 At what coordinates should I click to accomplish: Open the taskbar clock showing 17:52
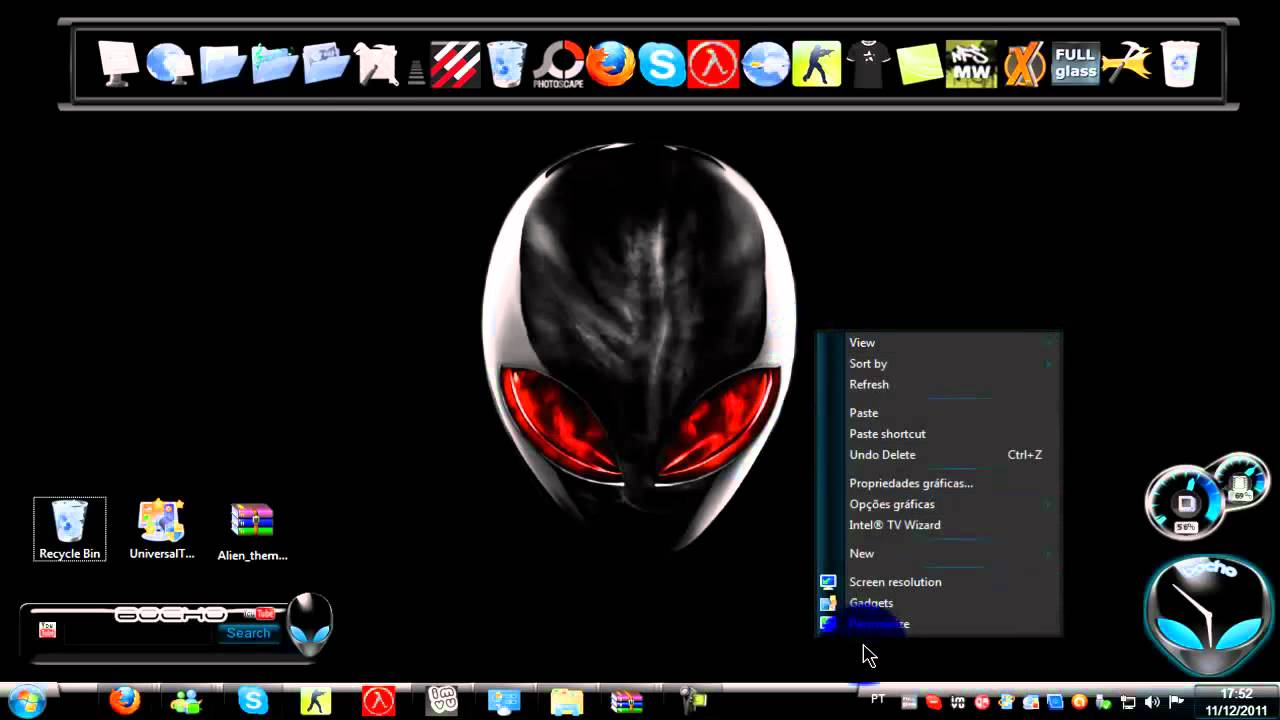point(1236,702)
